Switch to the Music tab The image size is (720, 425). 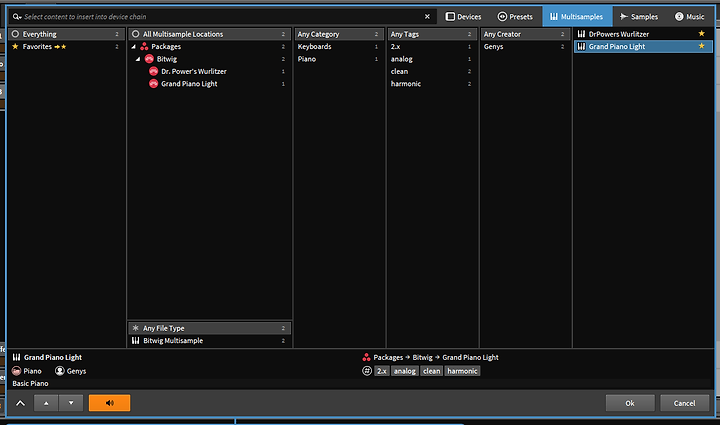[x=689, y=17]
